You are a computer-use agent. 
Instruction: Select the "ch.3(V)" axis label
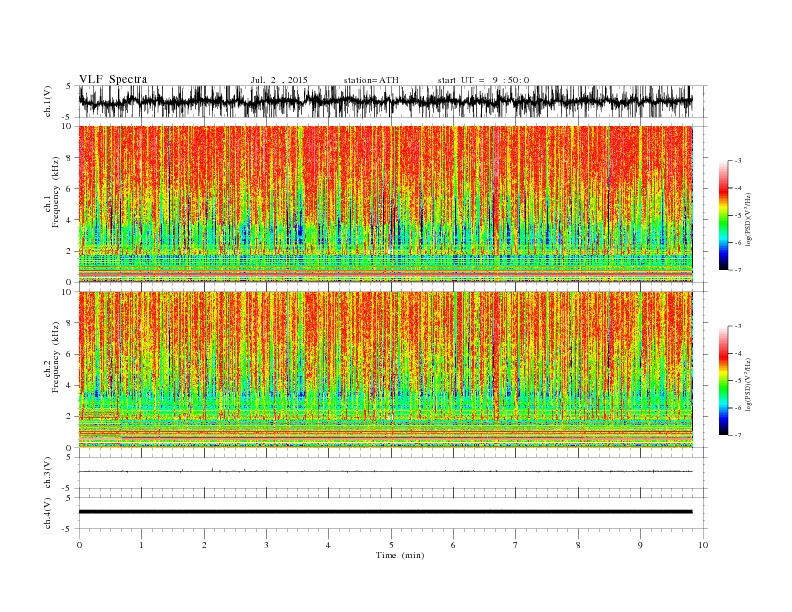(48, 473)
